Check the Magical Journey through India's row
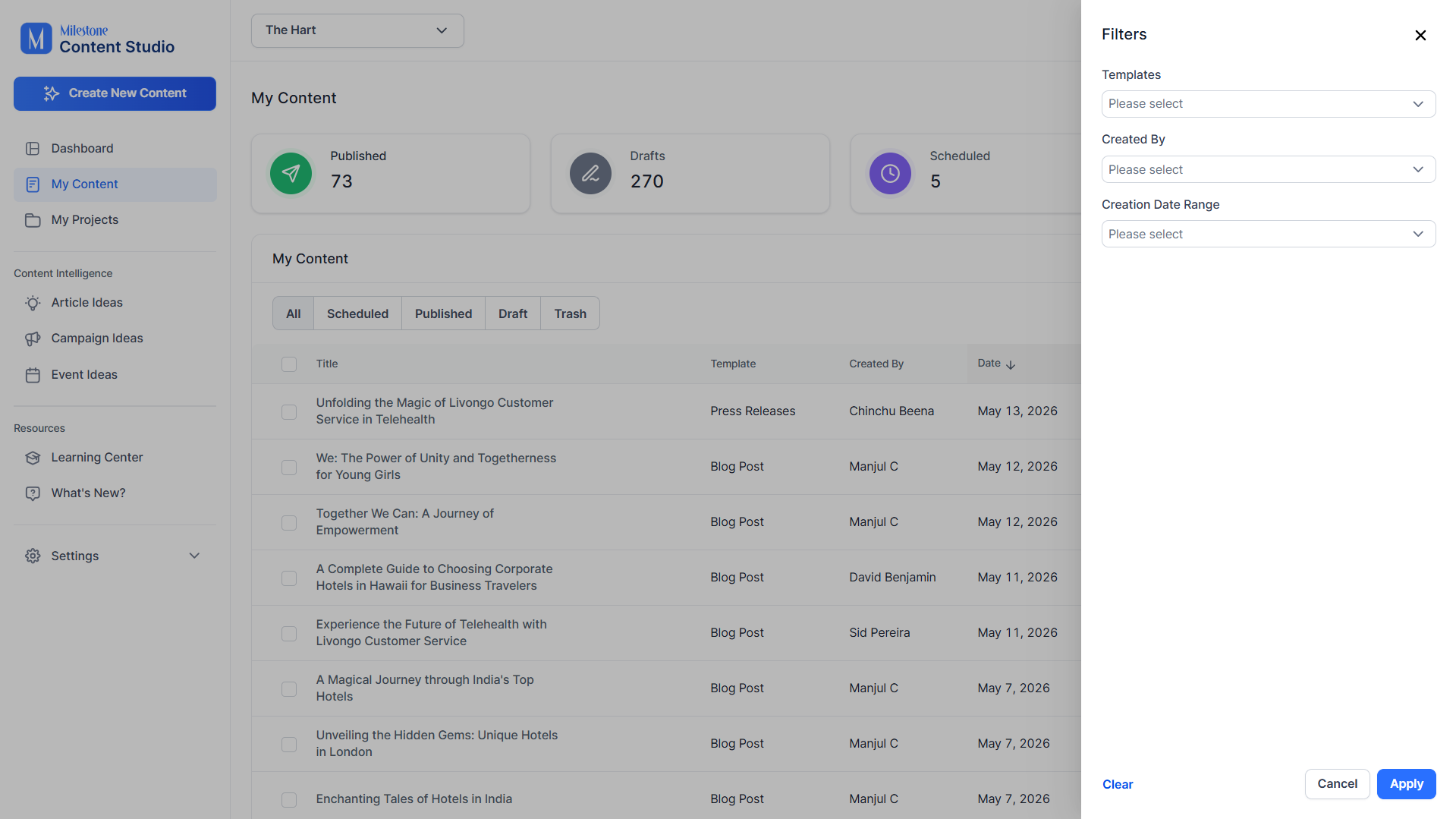This screenshot has height=819, width=1456. click(x=289, y=689)
